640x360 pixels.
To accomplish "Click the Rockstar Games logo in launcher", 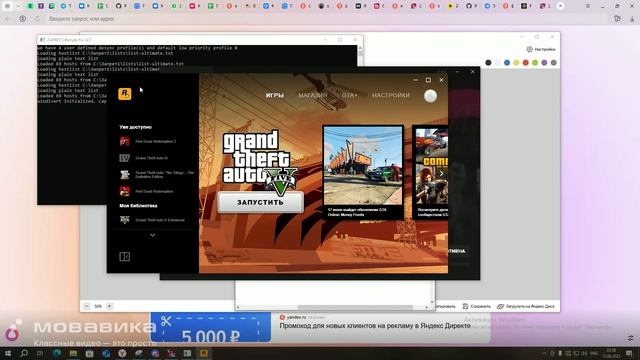I will coord(124,94).
